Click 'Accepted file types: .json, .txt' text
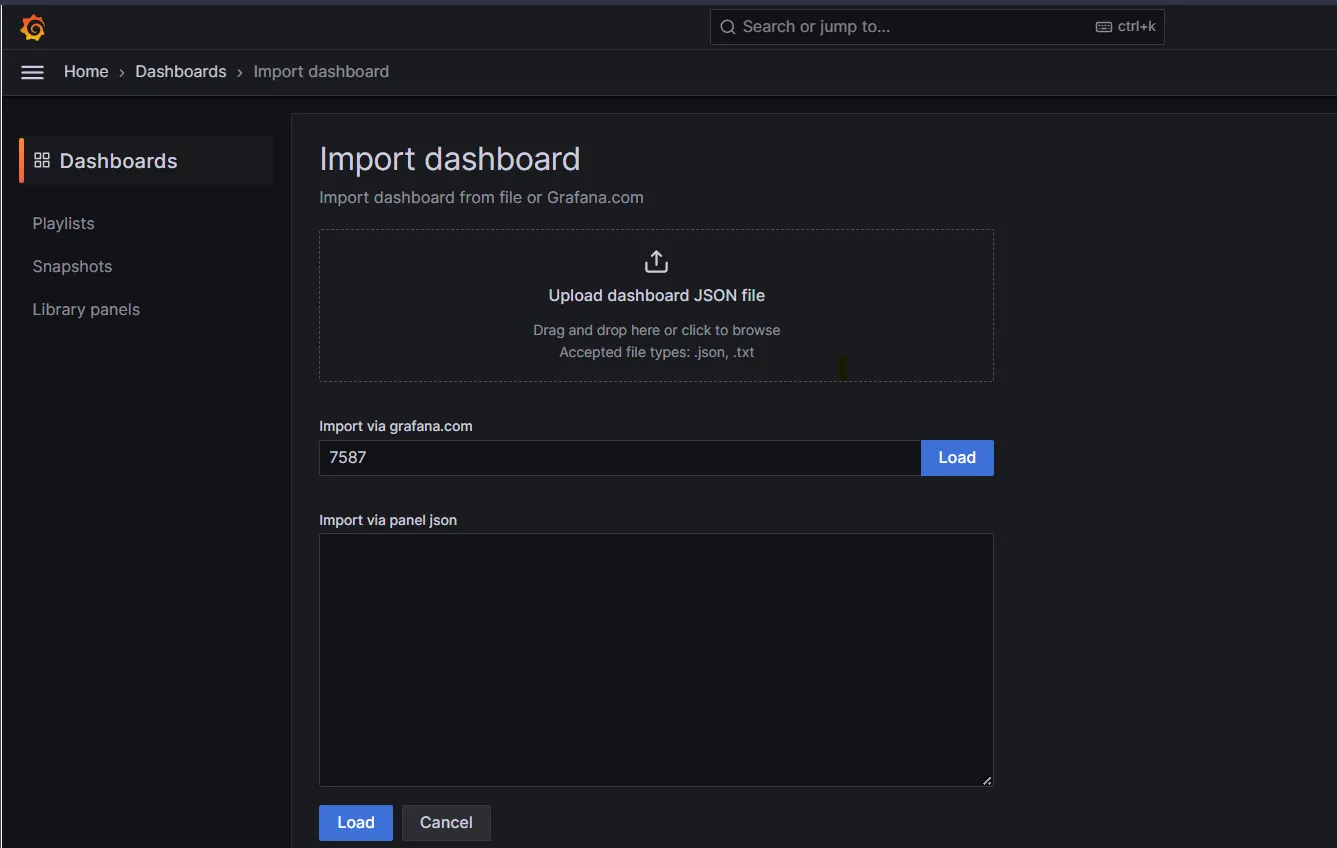The height and width of the screenshot is (848, 1337). [x=657, y=352]
